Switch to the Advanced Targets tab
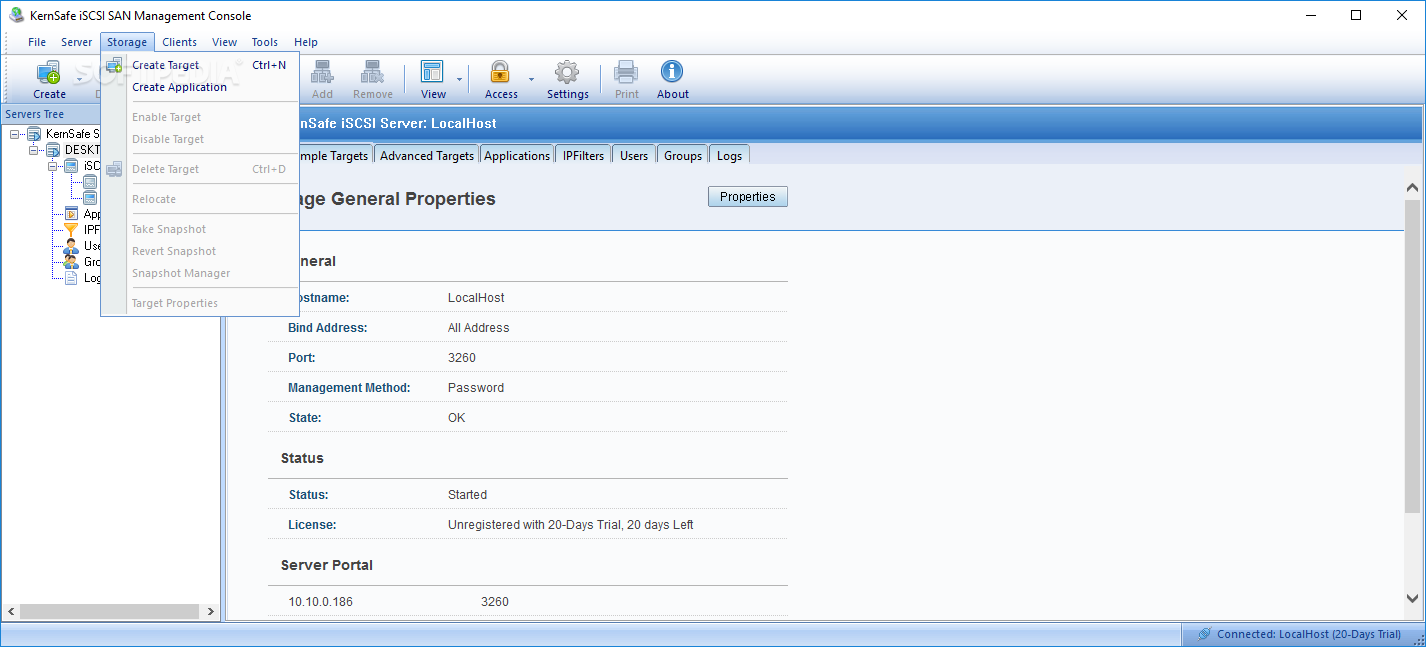Viewport: 1426px width, 647px height. click(x=427, y=155)
